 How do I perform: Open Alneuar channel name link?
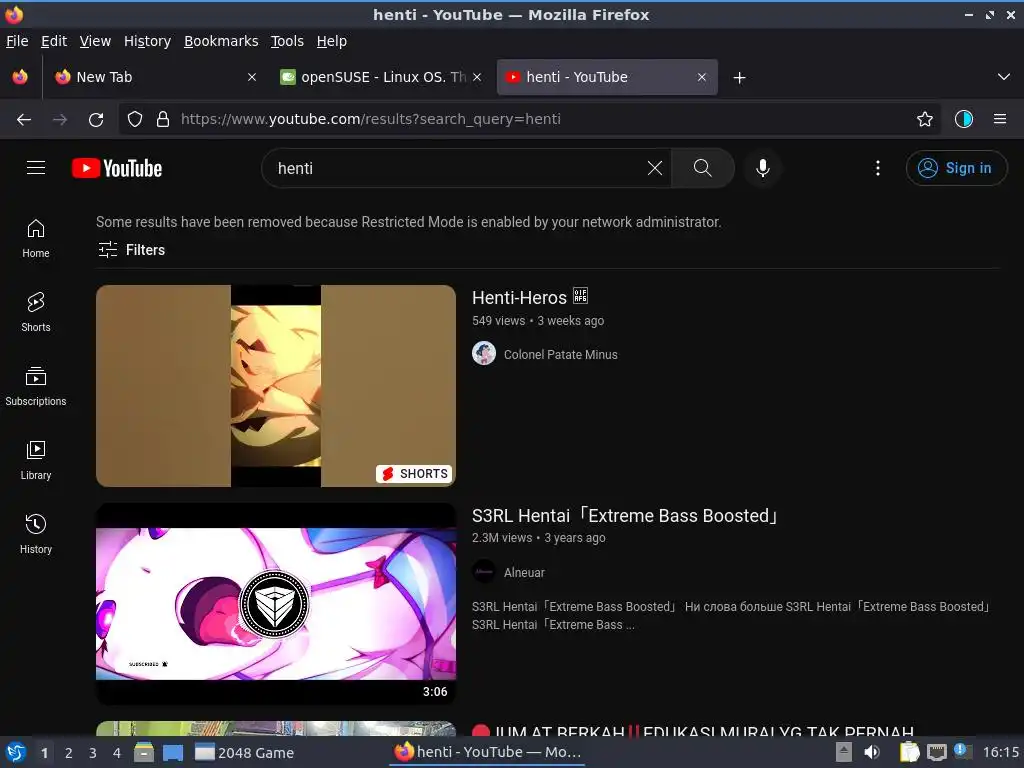click(524, 573)
